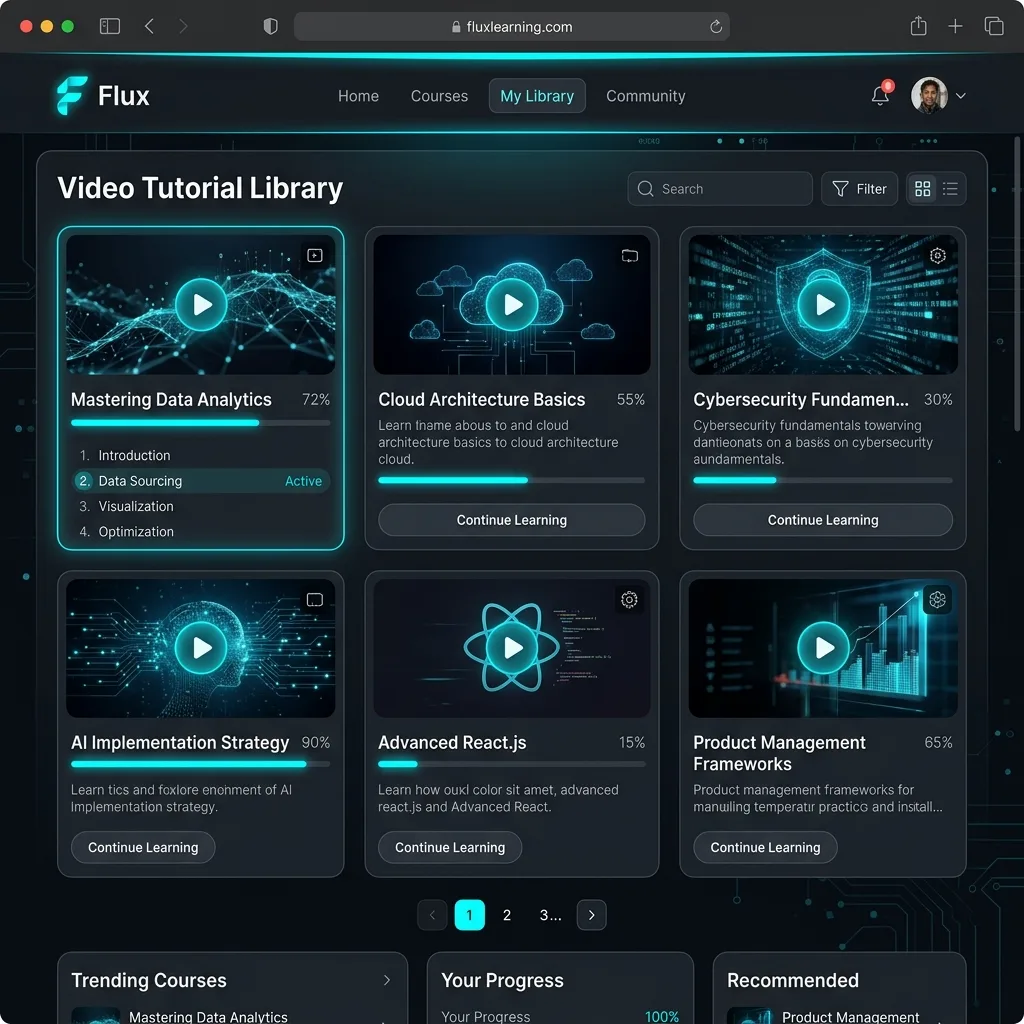Continue Learning Cybersecurity Fundamentals
The image size is (1024, 1024).
(823, 520)
